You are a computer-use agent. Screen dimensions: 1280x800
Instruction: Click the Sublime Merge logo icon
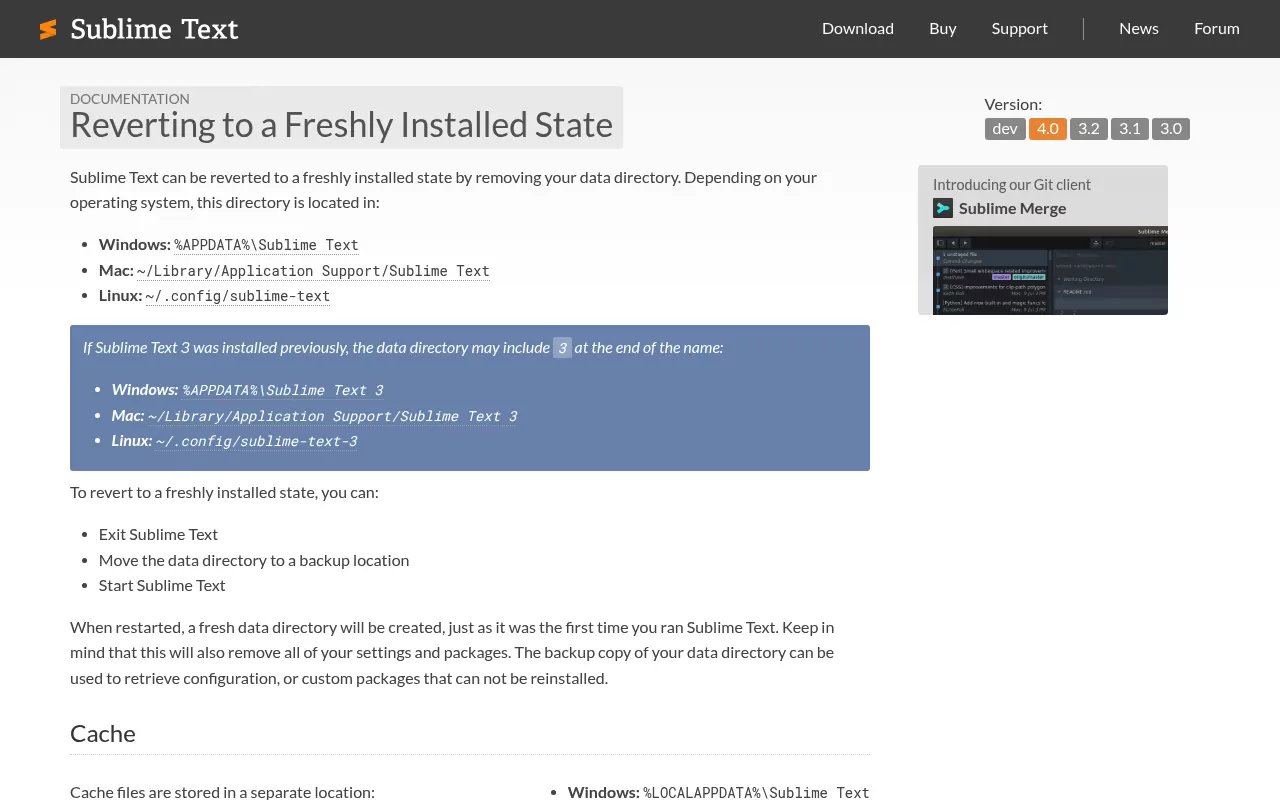(x=943, y=208)
